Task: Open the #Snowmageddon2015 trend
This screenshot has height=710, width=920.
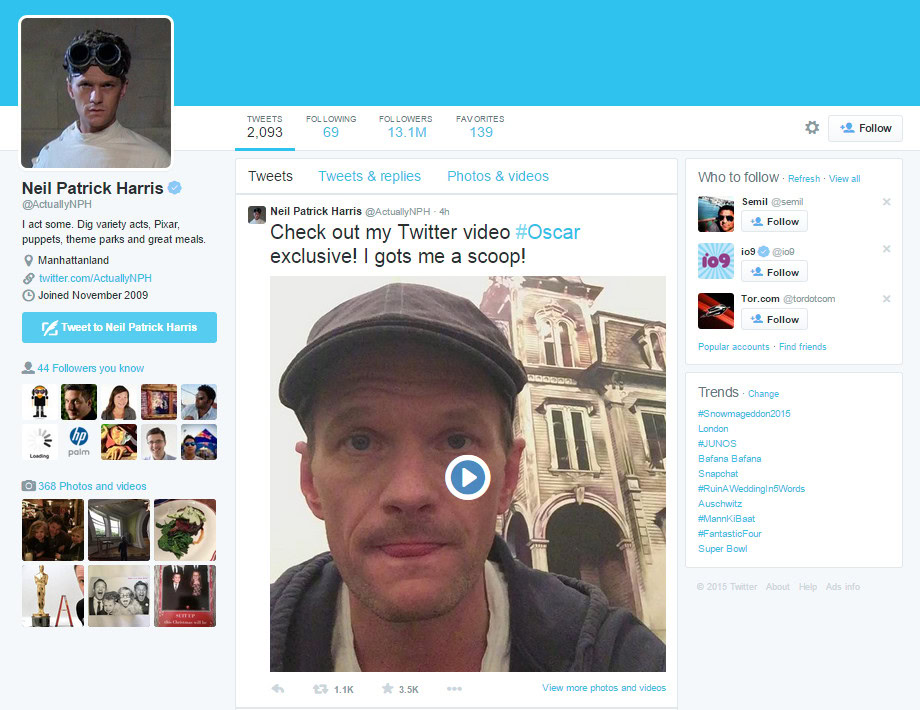Action: (x=744, y=414)
